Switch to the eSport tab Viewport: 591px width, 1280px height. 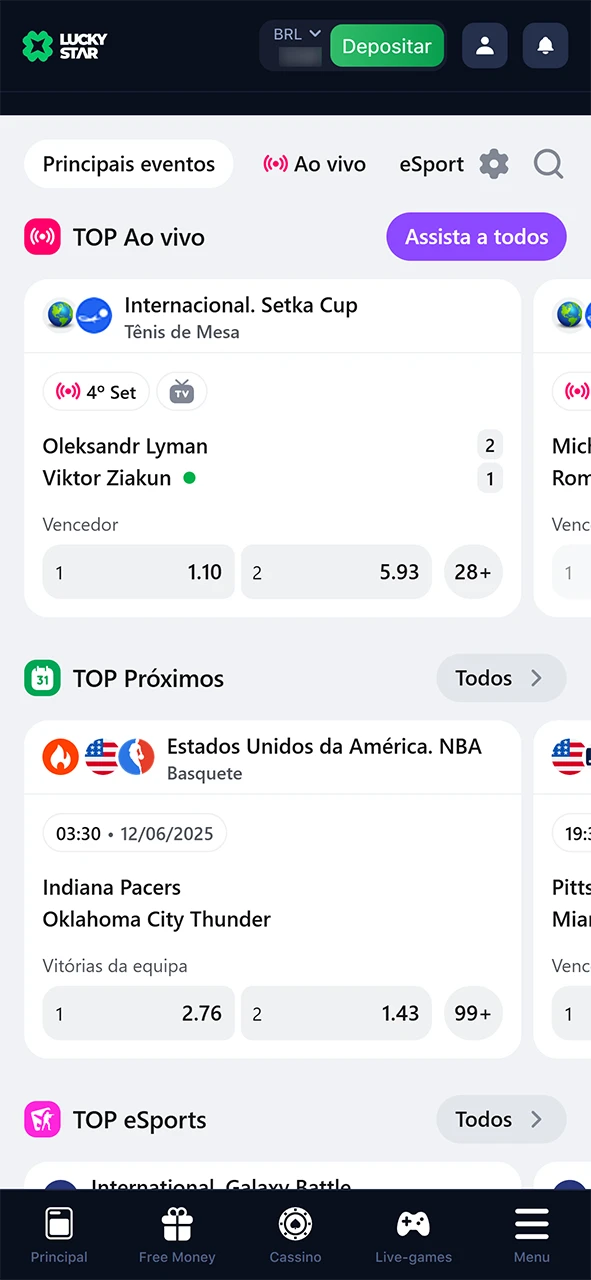[431, 164]
